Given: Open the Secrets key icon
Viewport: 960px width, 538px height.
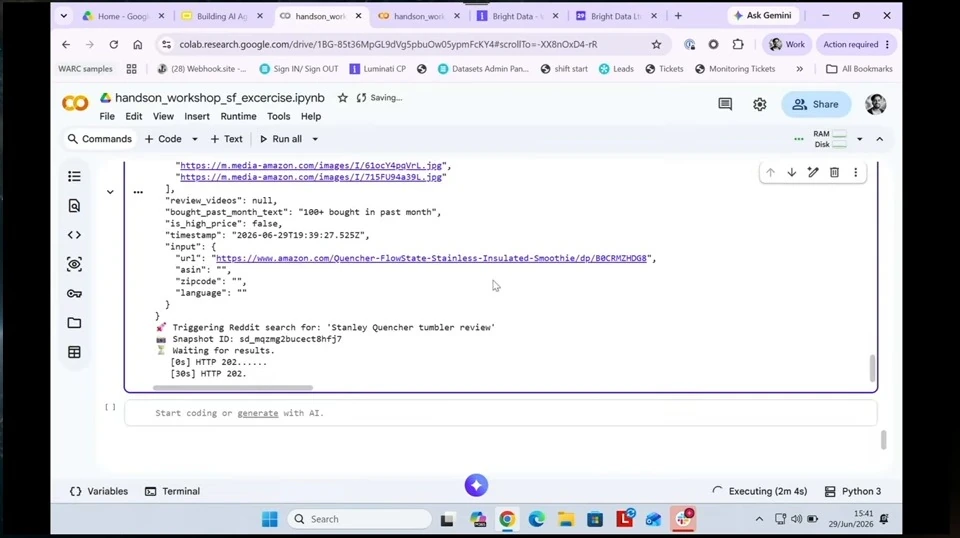Looking at the screenshot, I should click(74, 294).
